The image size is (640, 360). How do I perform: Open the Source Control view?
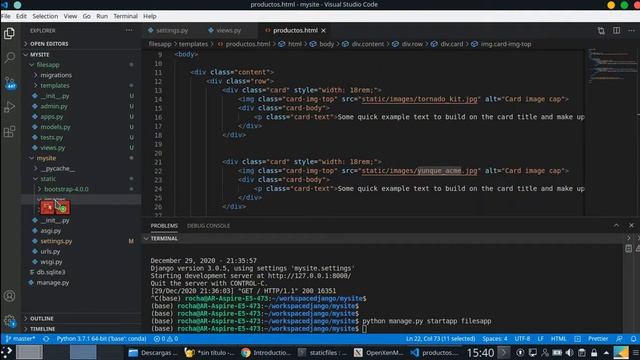[x=9, y=82]
